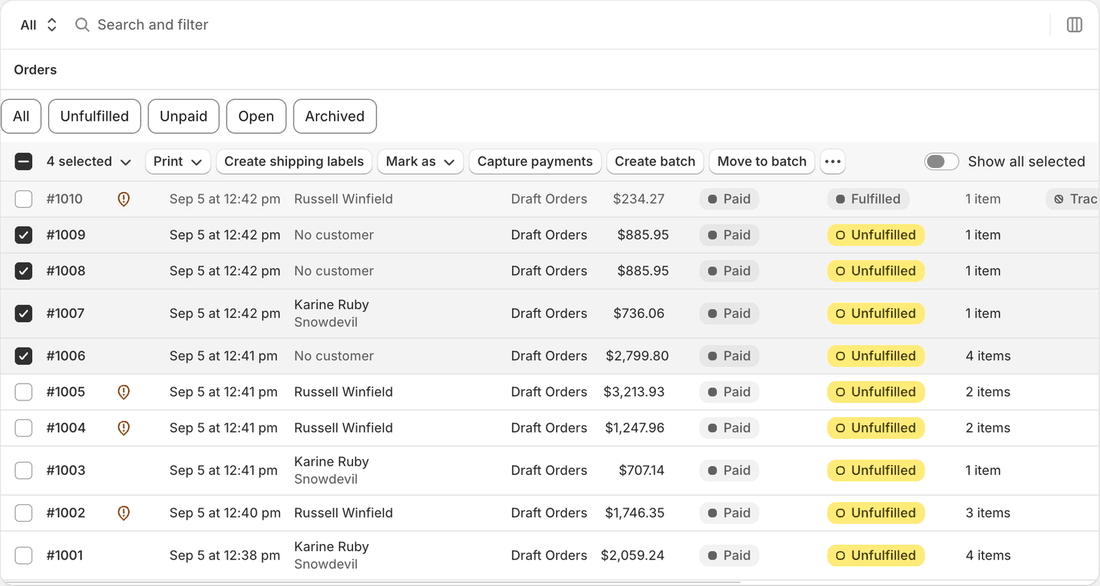Click '3 items' on order #1002
The width and height of the screenshot is (1100, 586).
[x=988, y=513]
